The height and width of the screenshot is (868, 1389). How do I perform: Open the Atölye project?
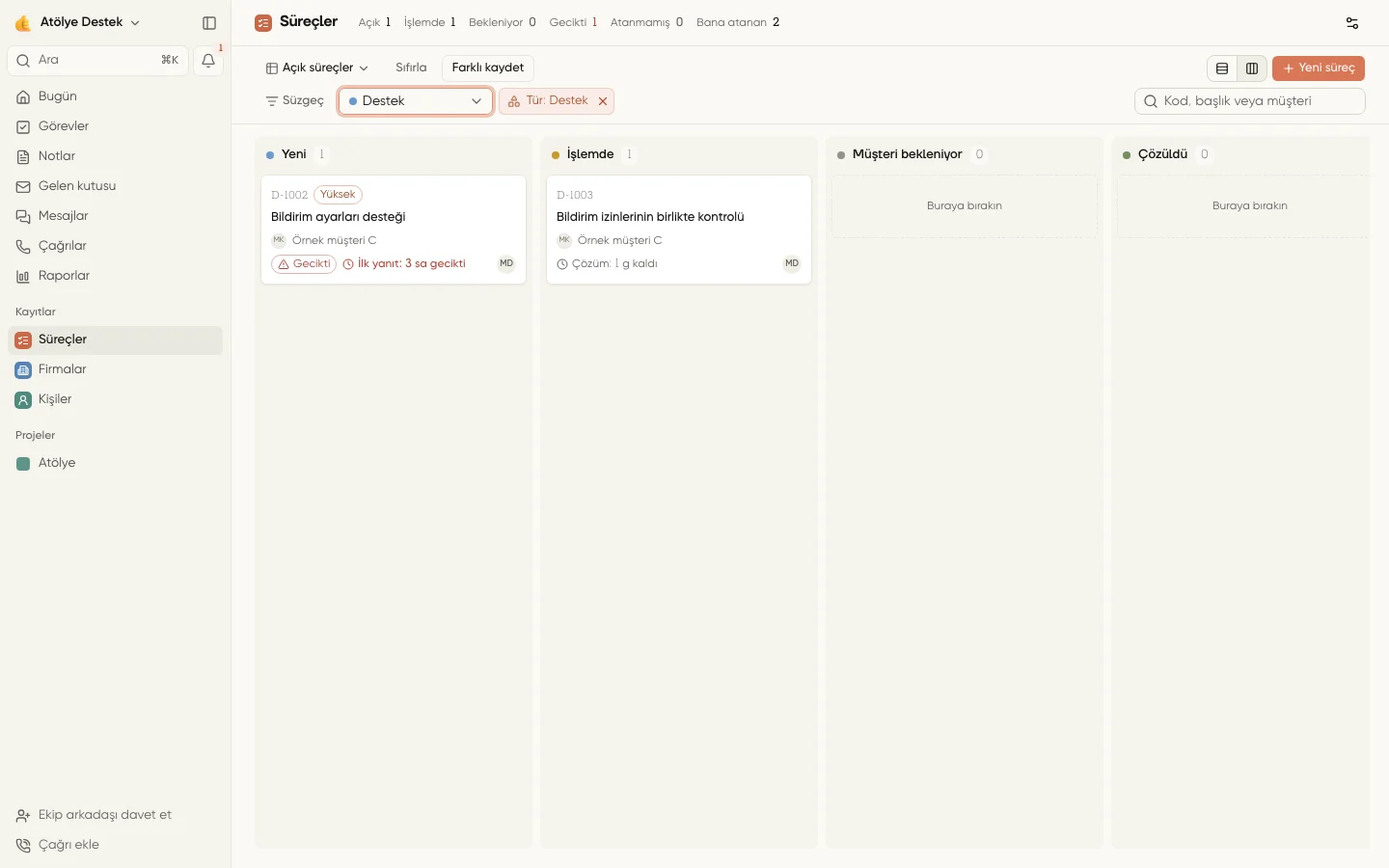click(x=115, y=463)
